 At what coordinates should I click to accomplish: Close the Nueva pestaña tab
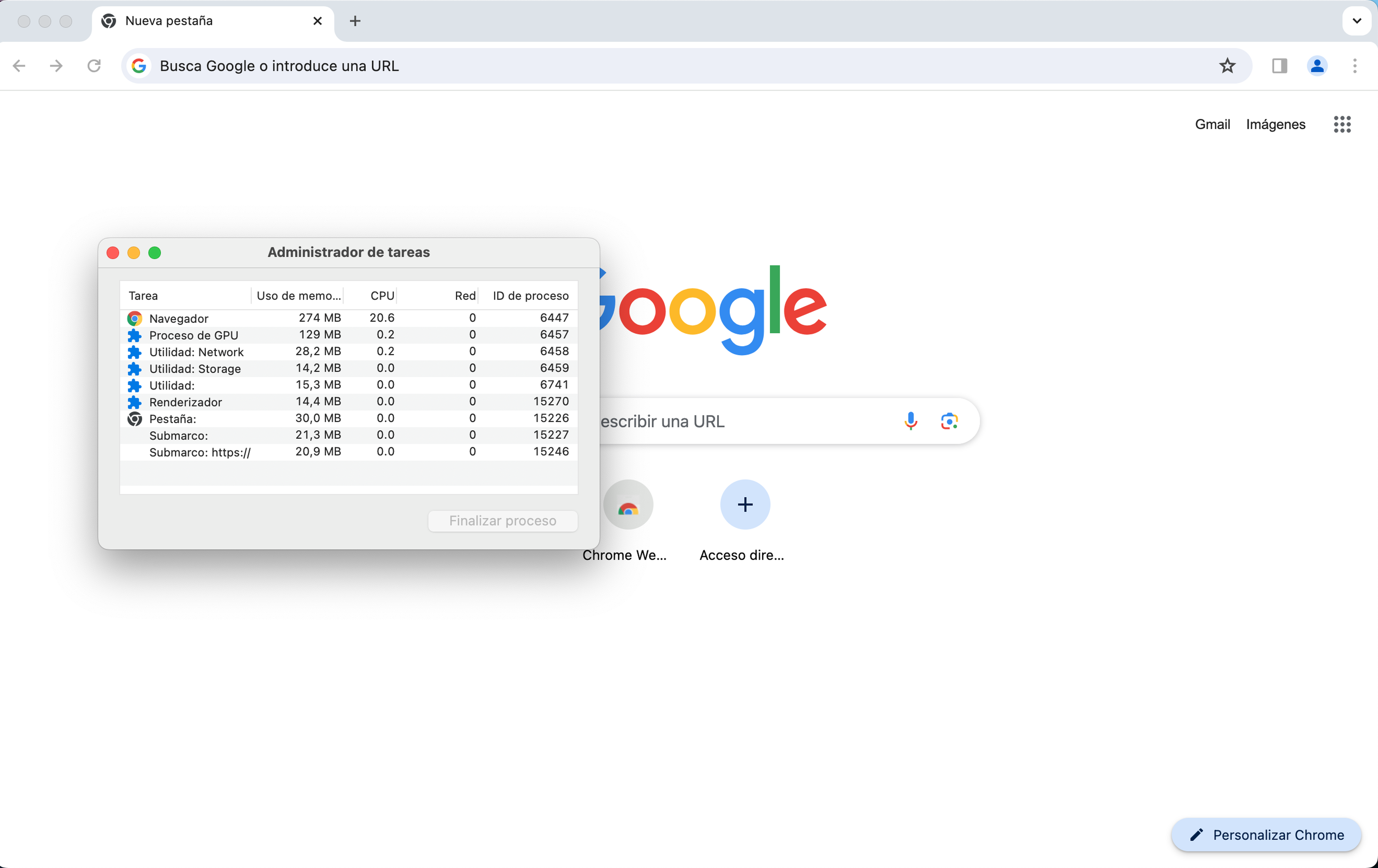(x=318, y=21)
